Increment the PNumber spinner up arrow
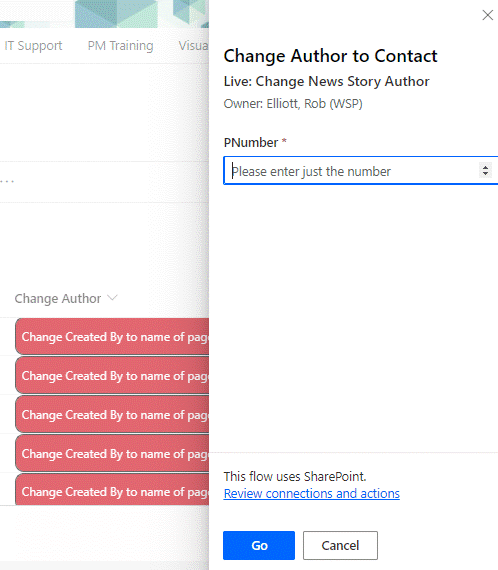 pos(485,167)
